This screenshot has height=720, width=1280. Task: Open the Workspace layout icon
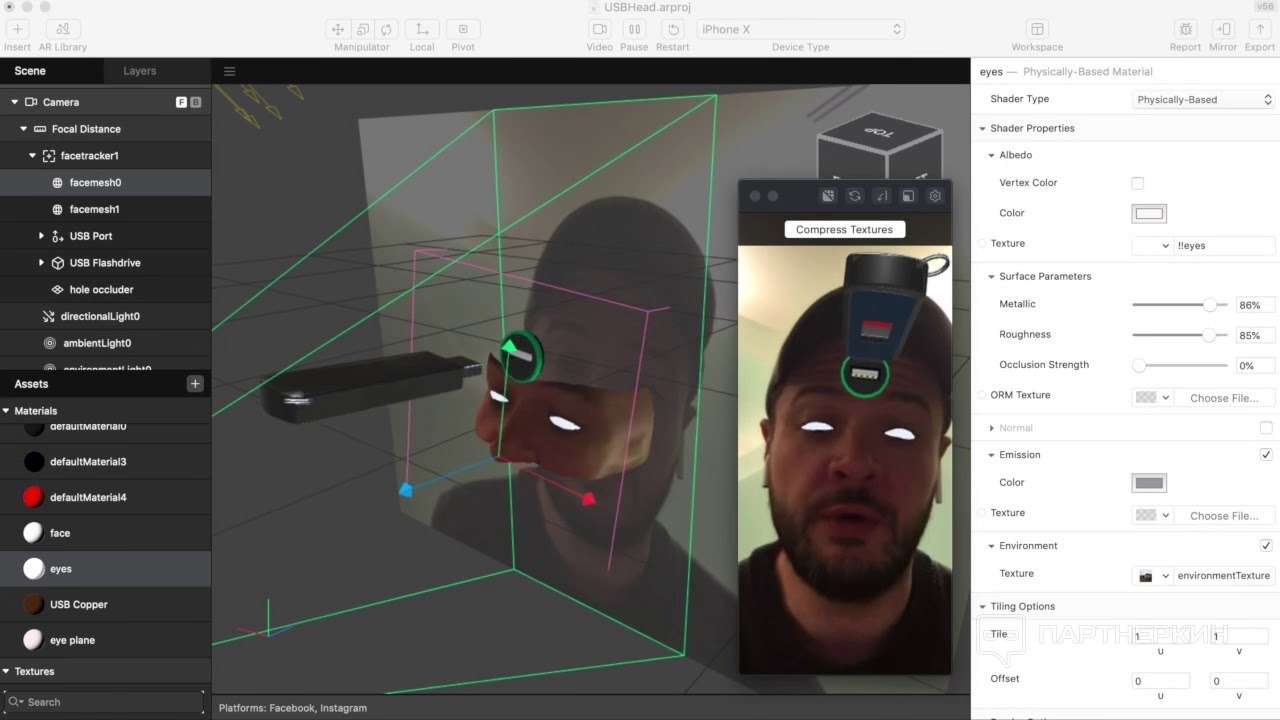(x=1037, y=29)
